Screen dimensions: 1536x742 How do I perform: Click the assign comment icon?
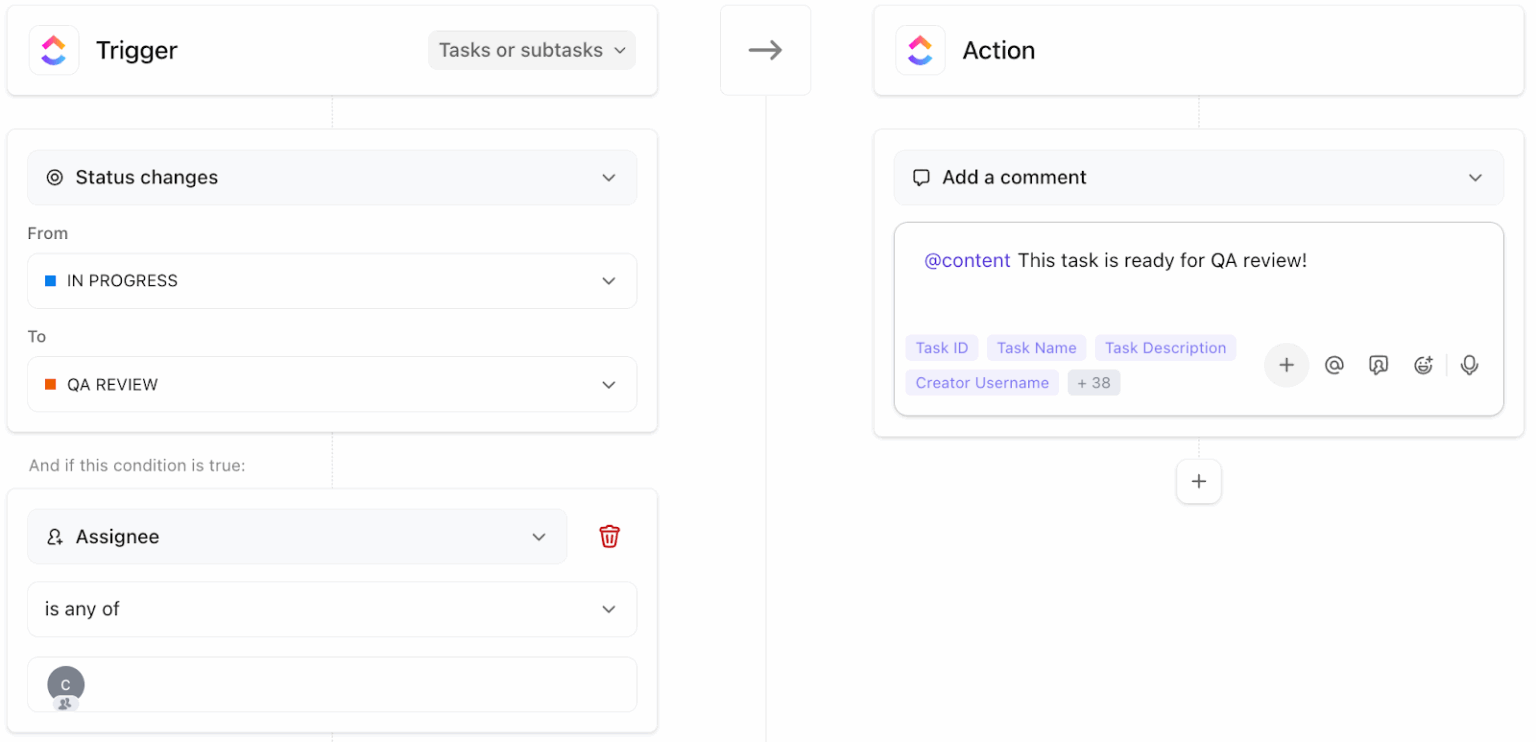(1379, 365)
